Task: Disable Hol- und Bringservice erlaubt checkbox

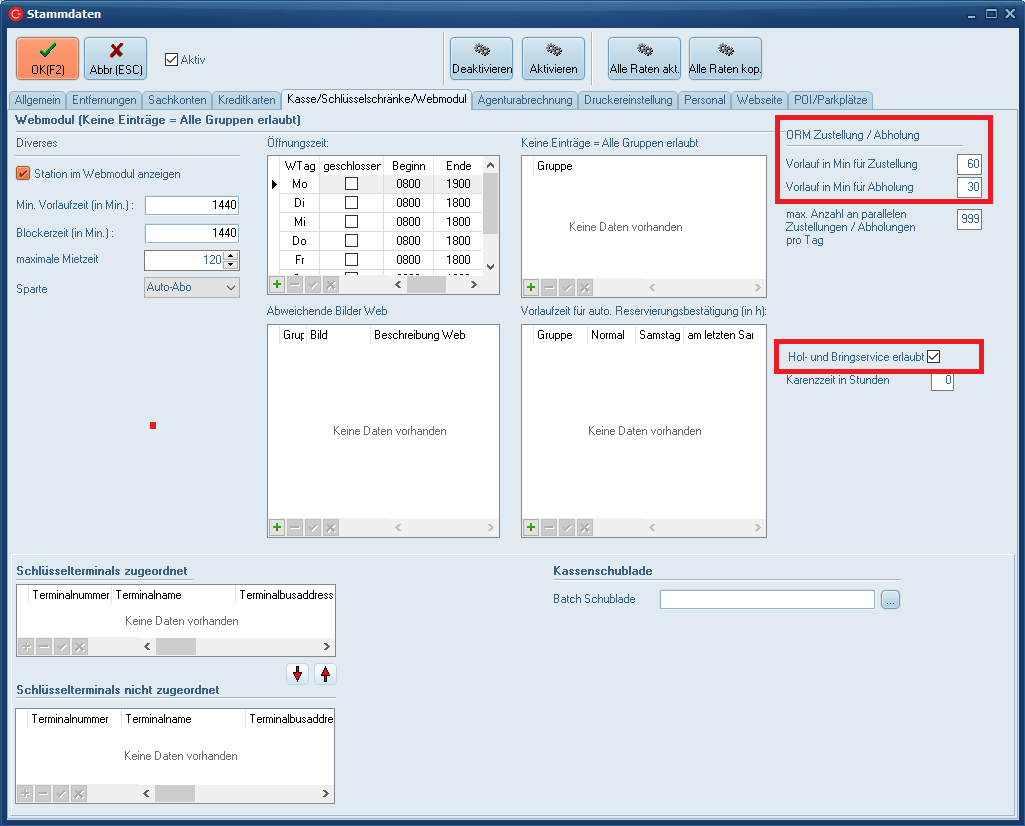Action: coord(934,357)
